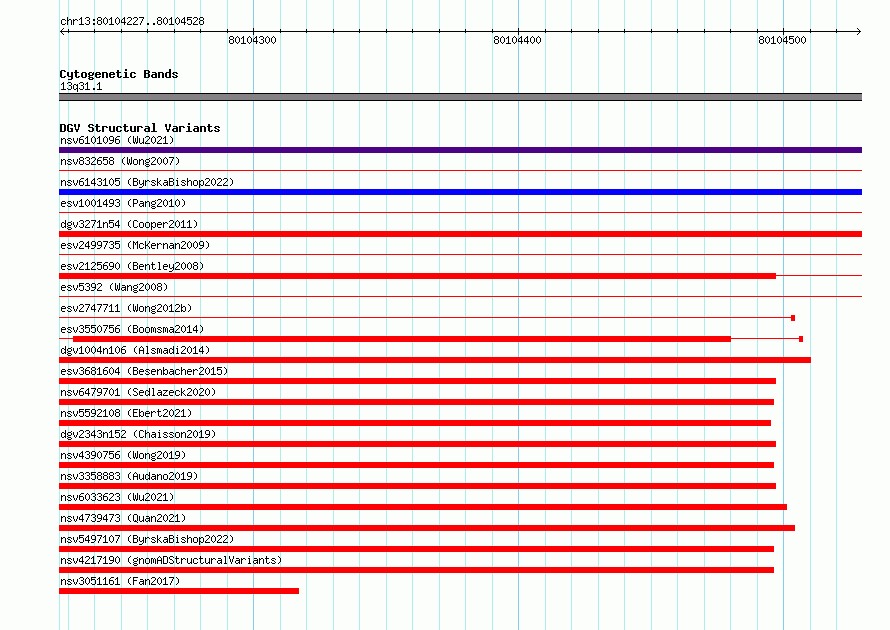Select the nsv4217190 gnomAD red bar

pos(417,570)
